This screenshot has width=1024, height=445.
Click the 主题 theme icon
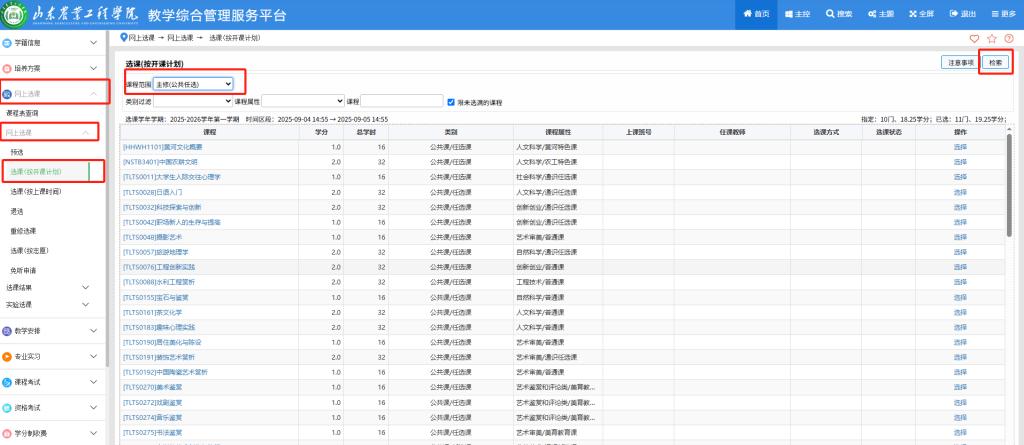(x=872, y=14)
